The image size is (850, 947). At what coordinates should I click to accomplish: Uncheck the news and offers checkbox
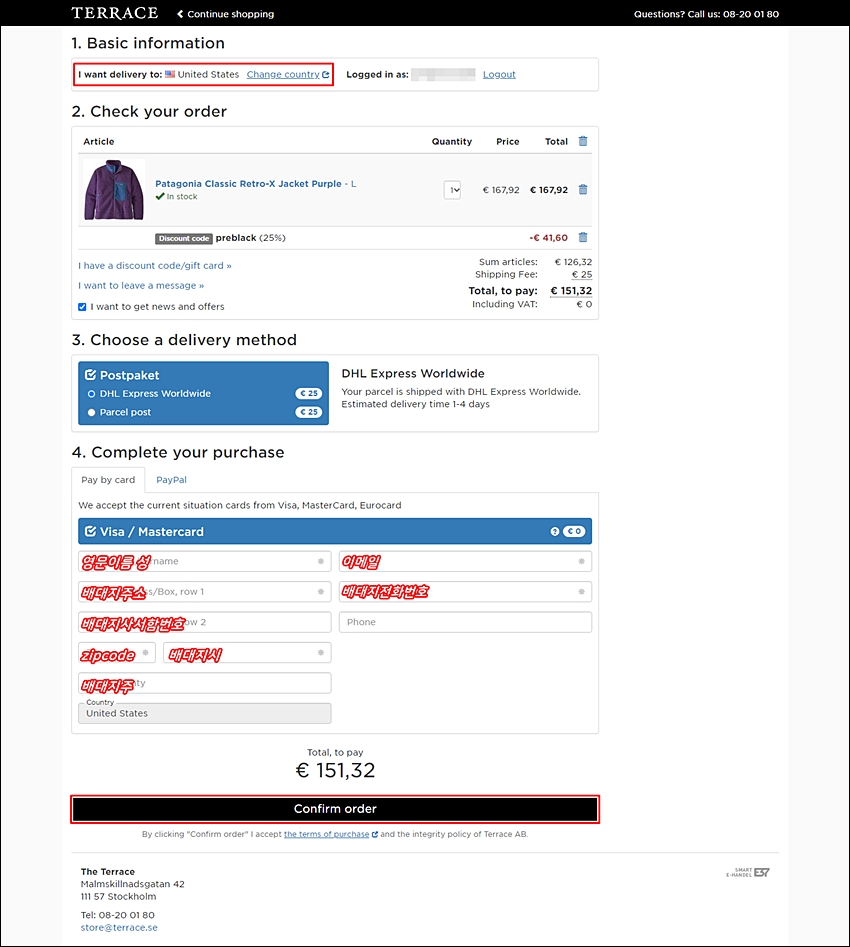[x=82, y=307]
